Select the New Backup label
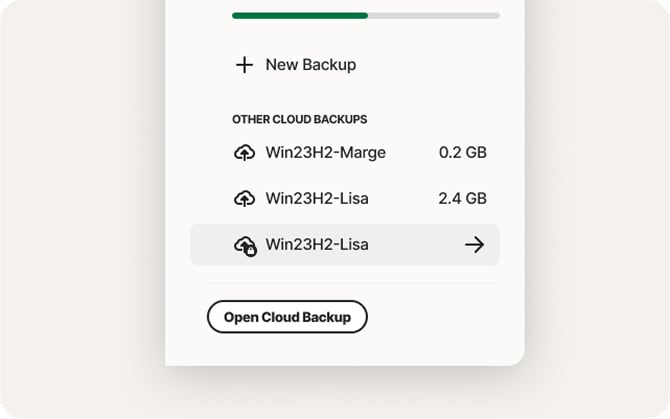This screenshot has height=419, width=670. 310,65
